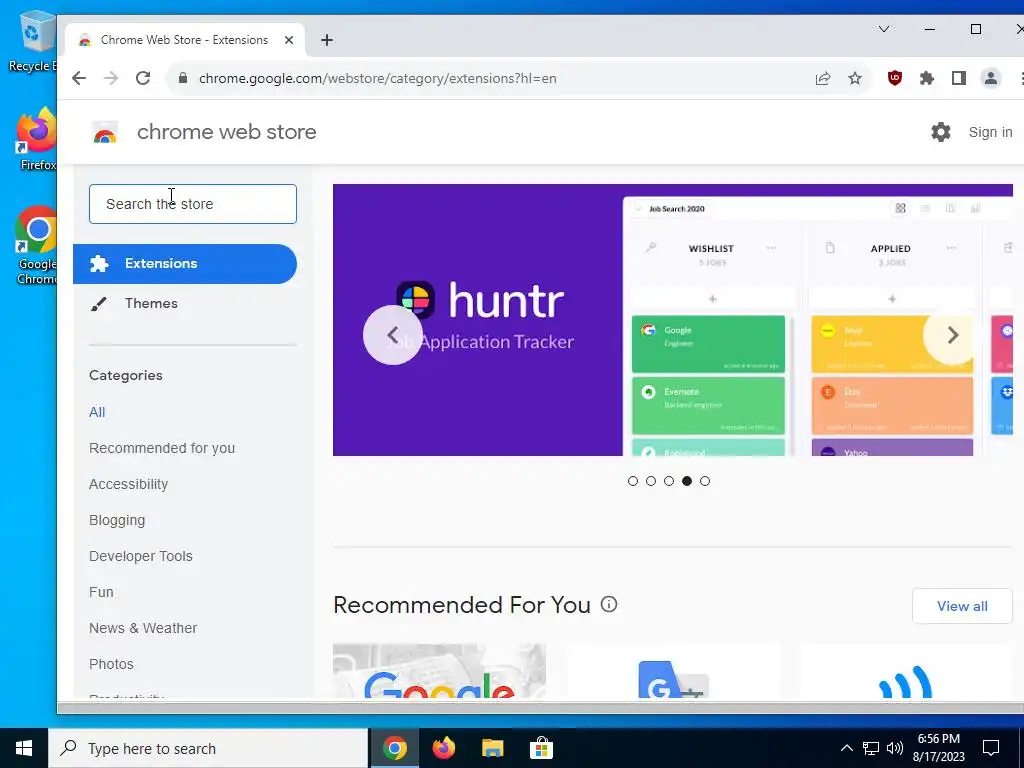
Task: Open the Google recommended extension thumbnail
Action: point(439,671)
